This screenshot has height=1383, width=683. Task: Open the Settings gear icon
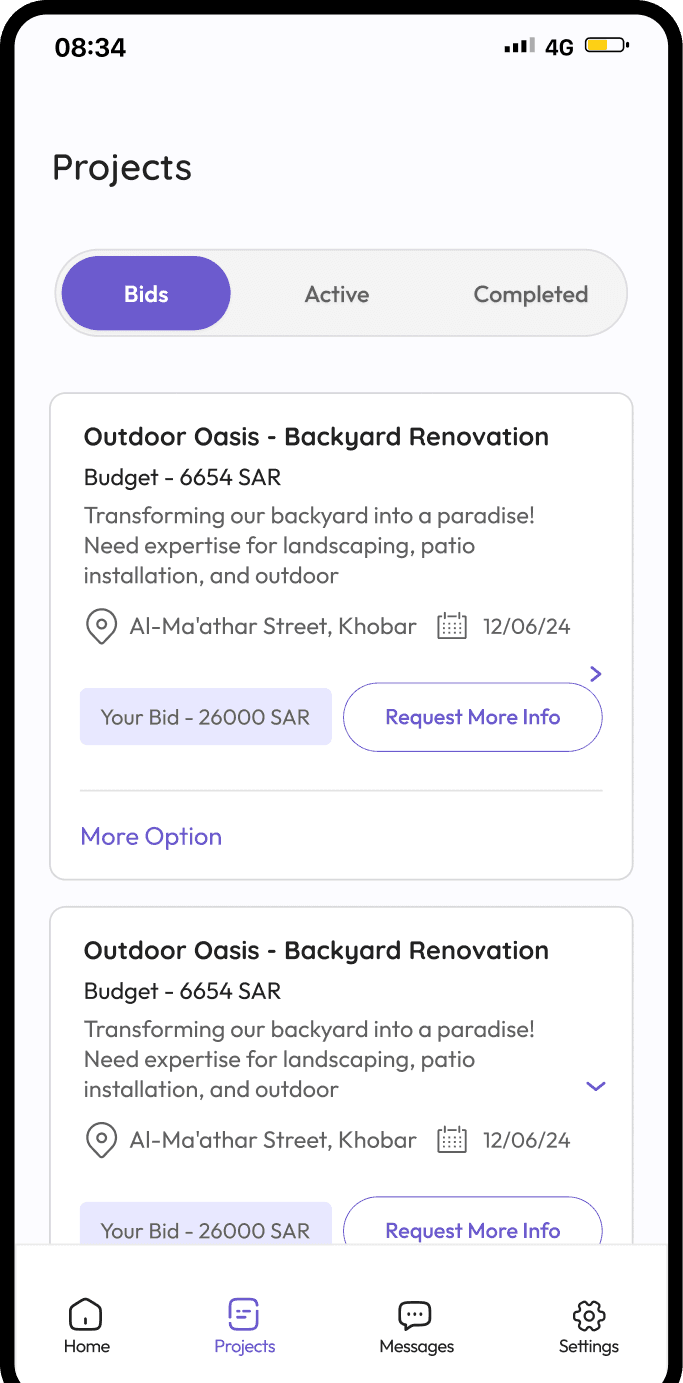(589, 1314)
